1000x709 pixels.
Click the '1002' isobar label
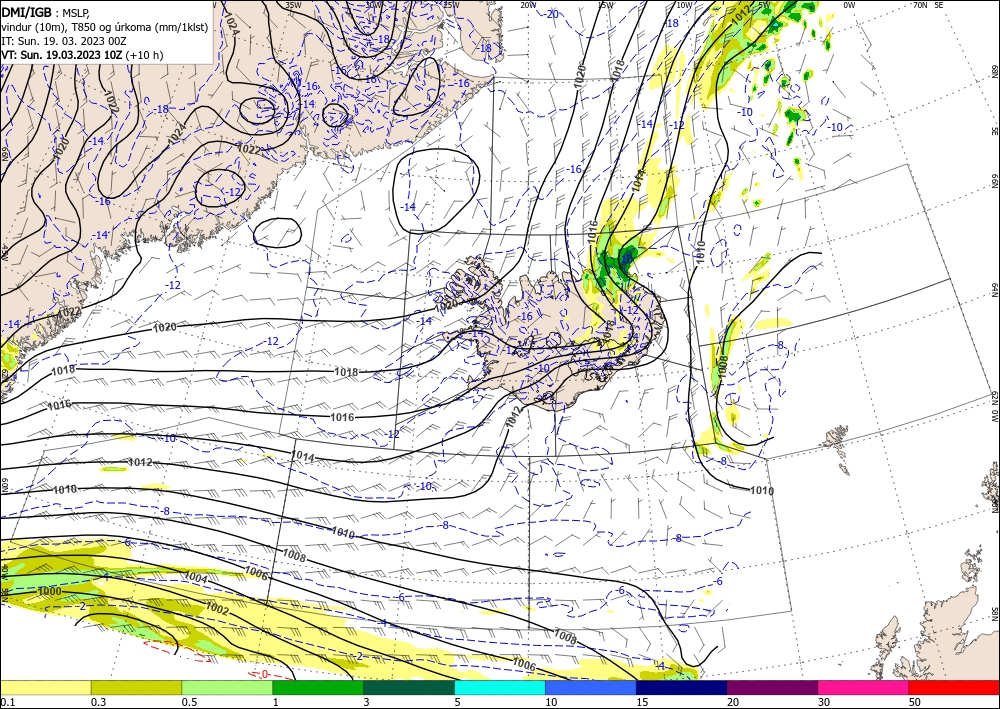click(x=217, y=610)
